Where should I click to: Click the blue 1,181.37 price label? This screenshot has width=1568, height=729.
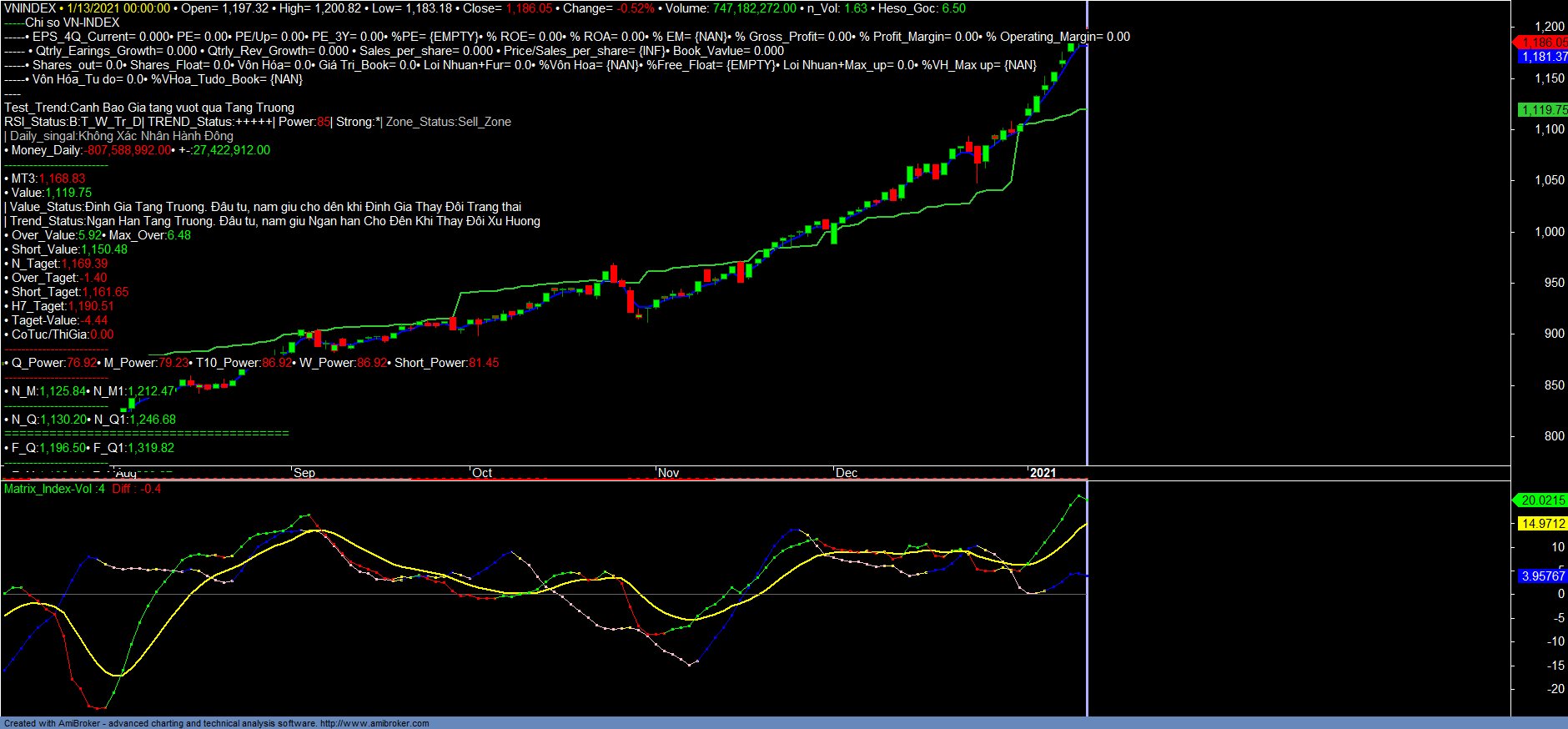point(1543,57)
